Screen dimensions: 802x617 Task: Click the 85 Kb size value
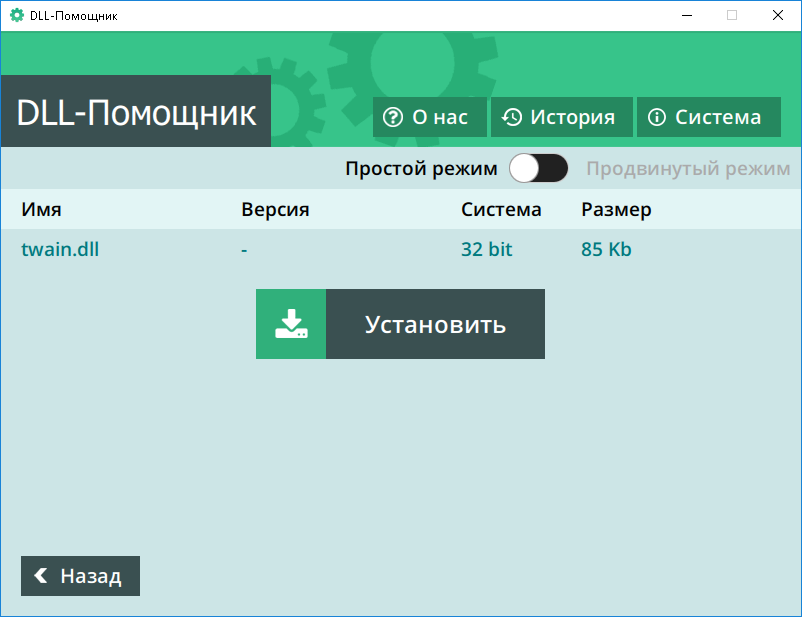point(606,249)
